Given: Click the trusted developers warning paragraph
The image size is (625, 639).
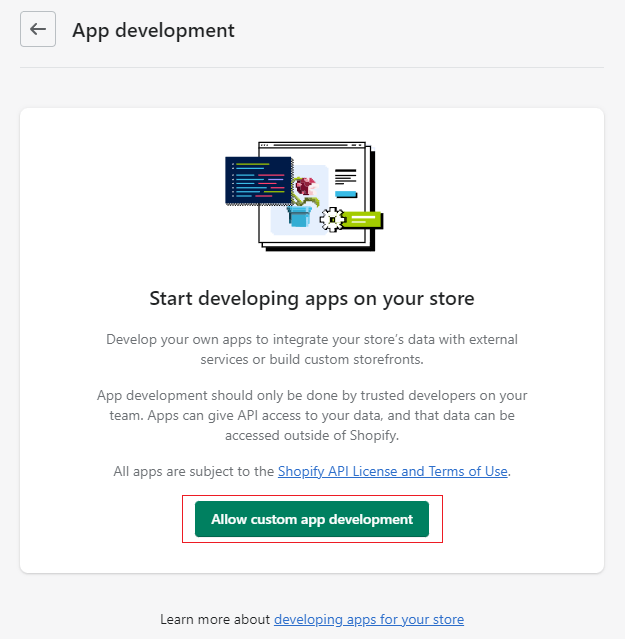Looking at the screenshot, I should 312,415.
